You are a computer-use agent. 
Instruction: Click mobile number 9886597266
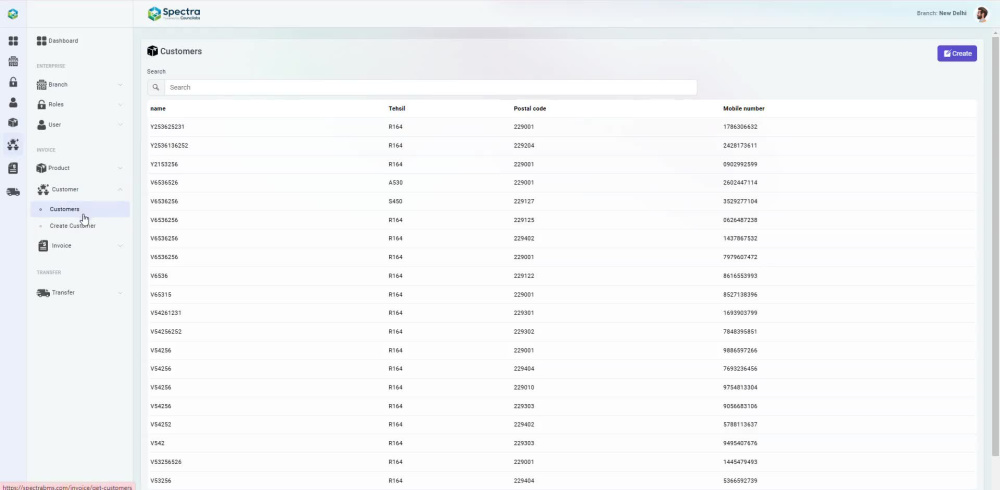740,350
